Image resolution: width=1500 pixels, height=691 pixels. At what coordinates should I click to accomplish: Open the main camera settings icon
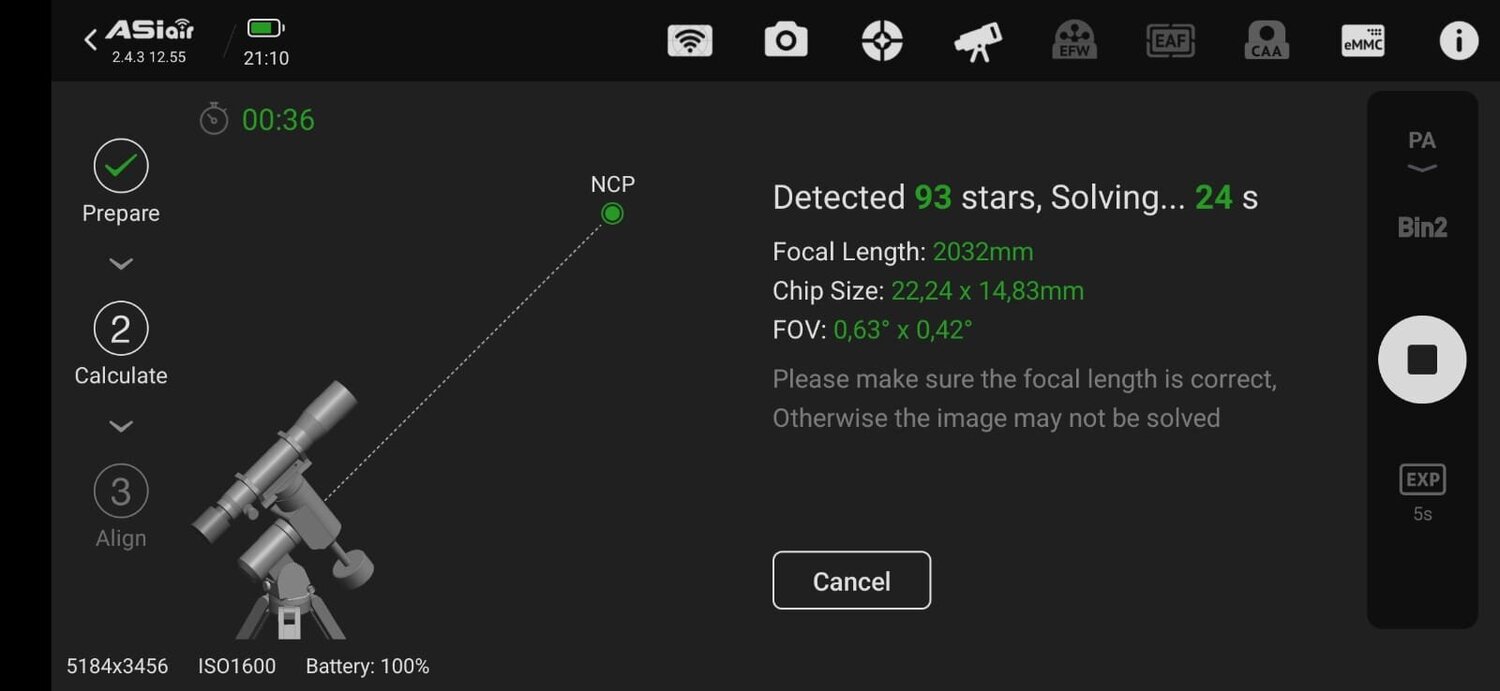tap(785, 41)
